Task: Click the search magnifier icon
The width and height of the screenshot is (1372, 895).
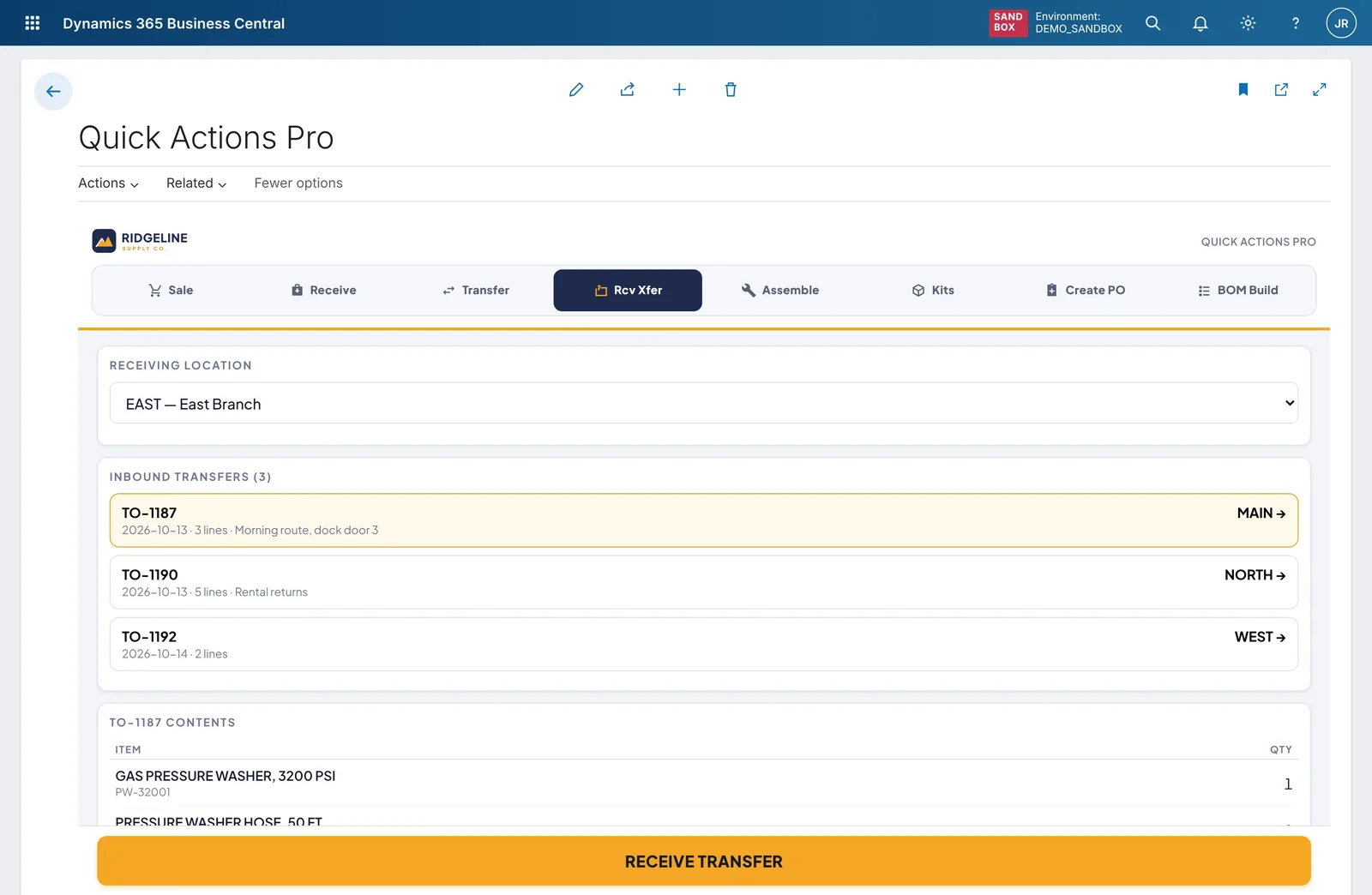Action: (1152, 23)
